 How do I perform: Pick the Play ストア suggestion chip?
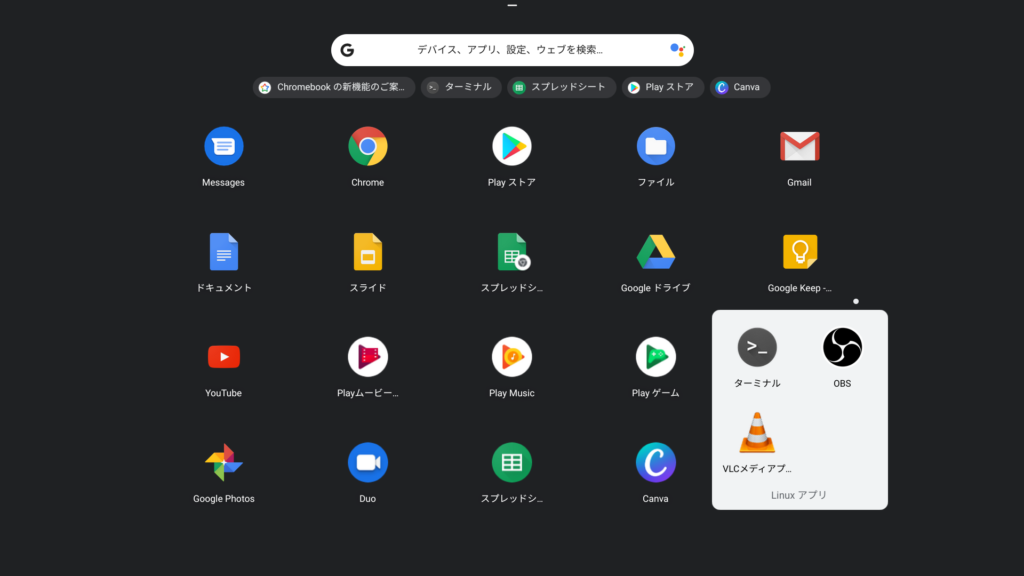[x=663, y=88]
